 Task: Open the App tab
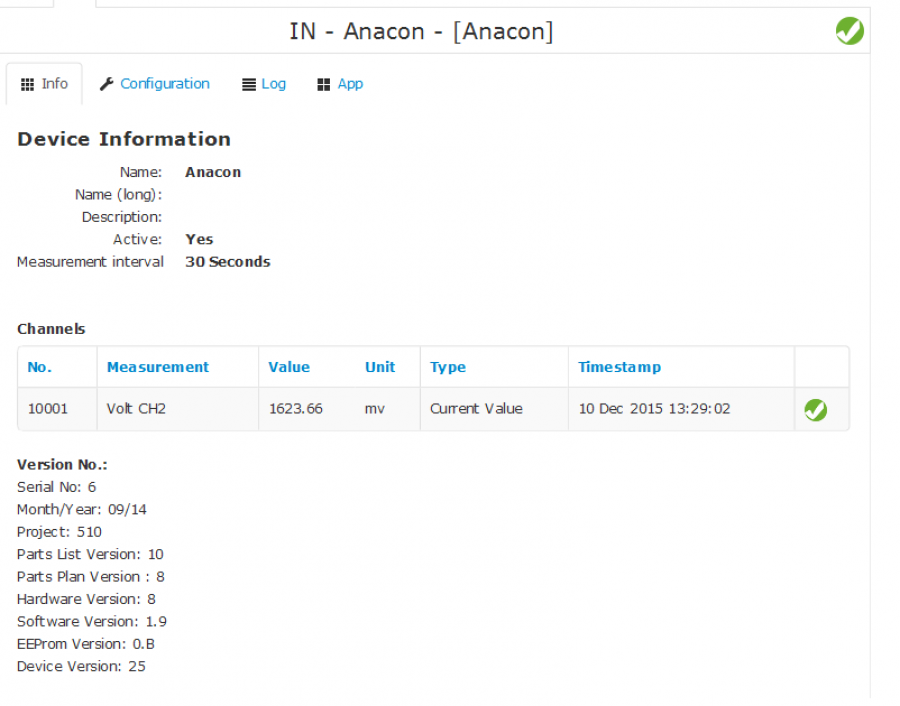click(350, 84)
